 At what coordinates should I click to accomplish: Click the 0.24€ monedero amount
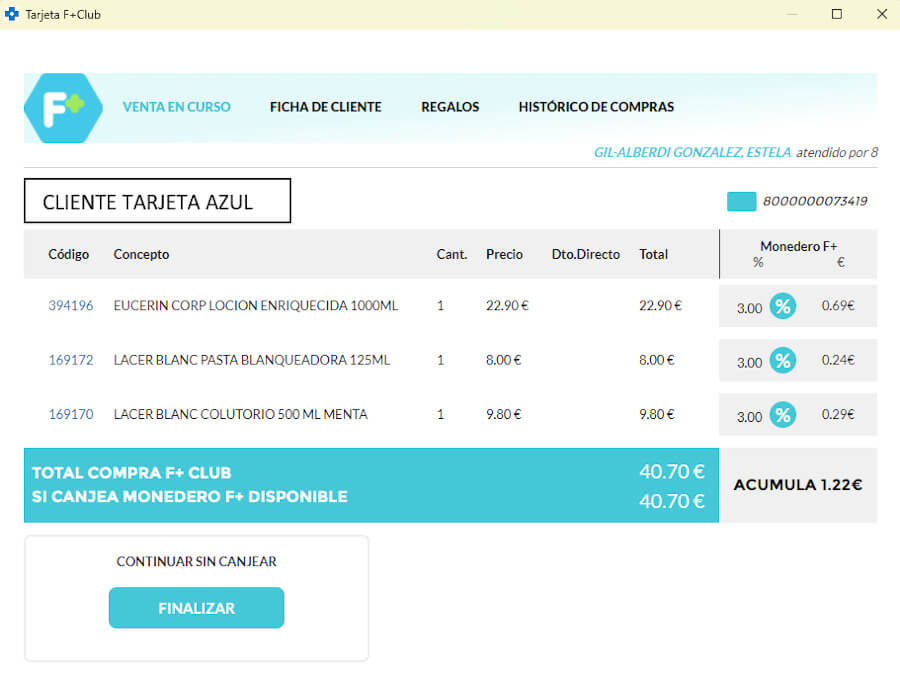[x=838, y=360]
